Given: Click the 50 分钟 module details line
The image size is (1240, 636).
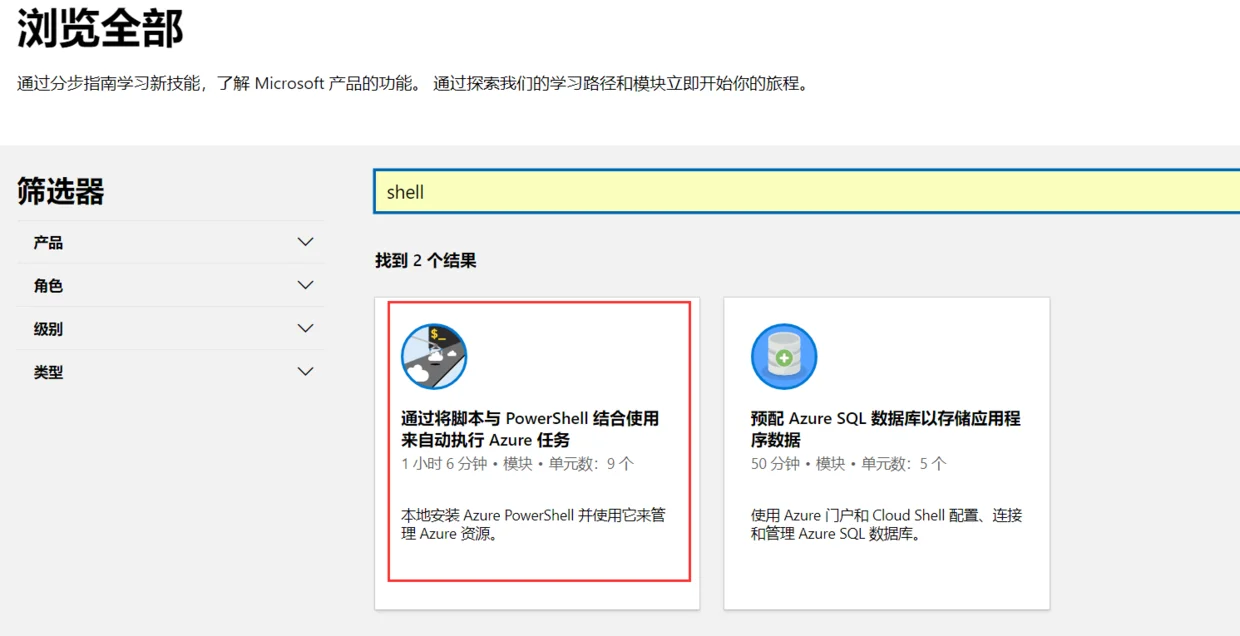Looking at the screenshot, I should 849,463.
